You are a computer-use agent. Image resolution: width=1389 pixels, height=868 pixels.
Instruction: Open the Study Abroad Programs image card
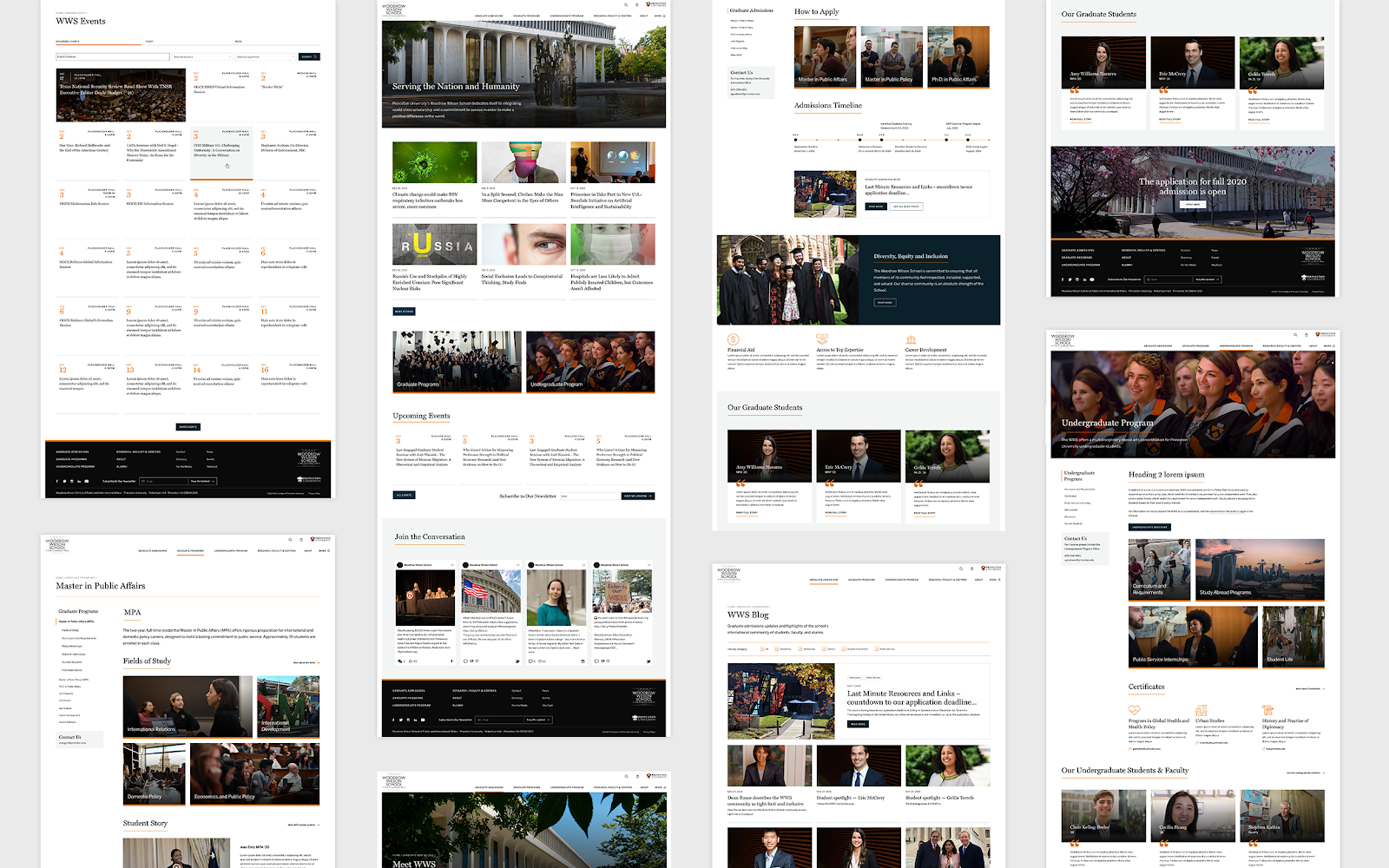tap(1260, 569)
